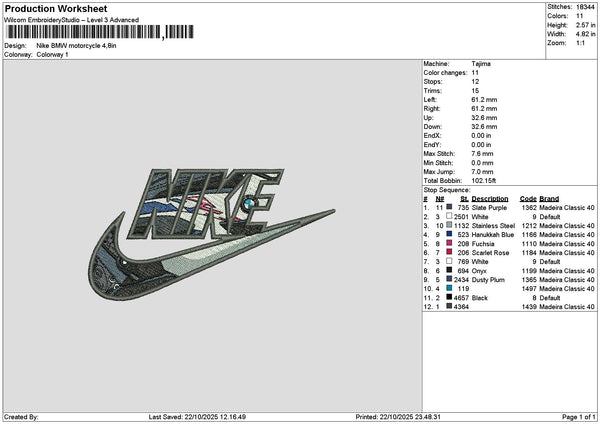
Task: Click the Description column header
Action: 490,199
